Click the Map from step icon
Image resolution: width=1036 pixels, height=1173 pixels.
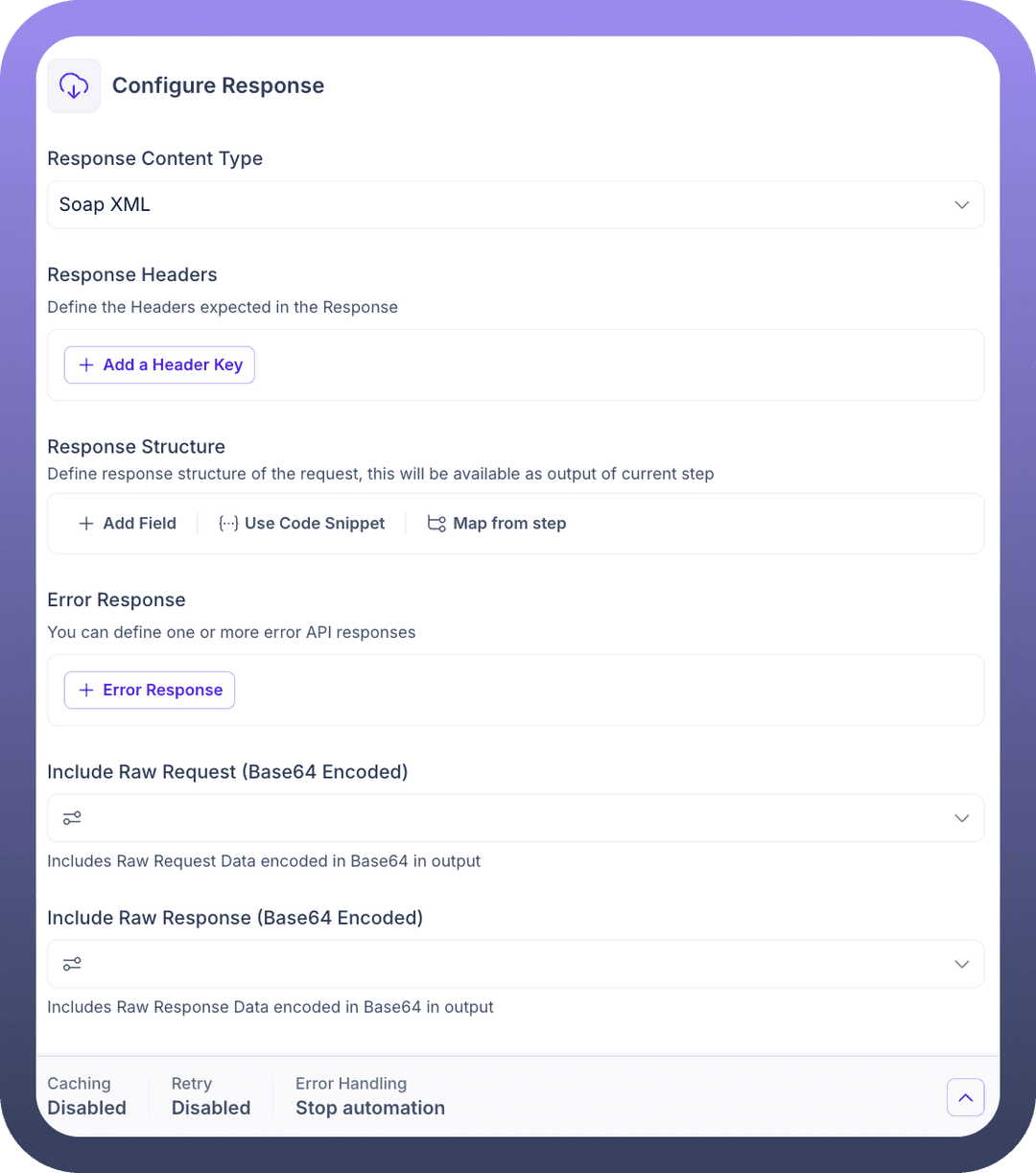pyautogui.click(x=436, y=524)
